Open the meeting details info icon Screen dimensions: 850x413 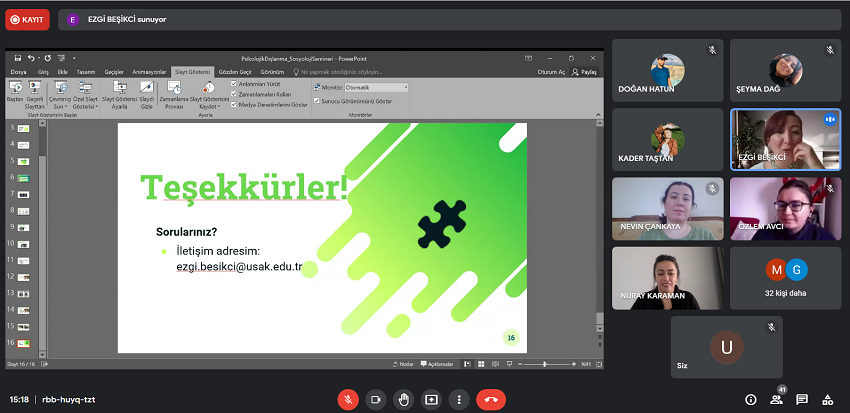click(751, 399)
